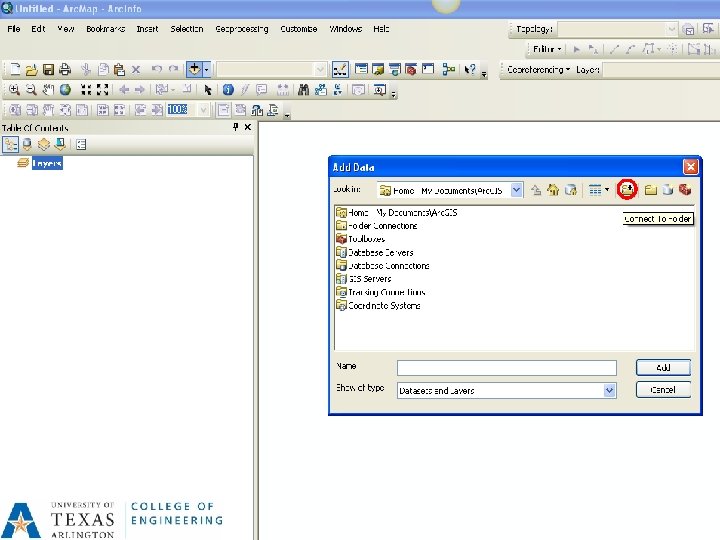Screen dimensions: 720x540
Task: Click the Name input field
Action: [x=506, y=367]
